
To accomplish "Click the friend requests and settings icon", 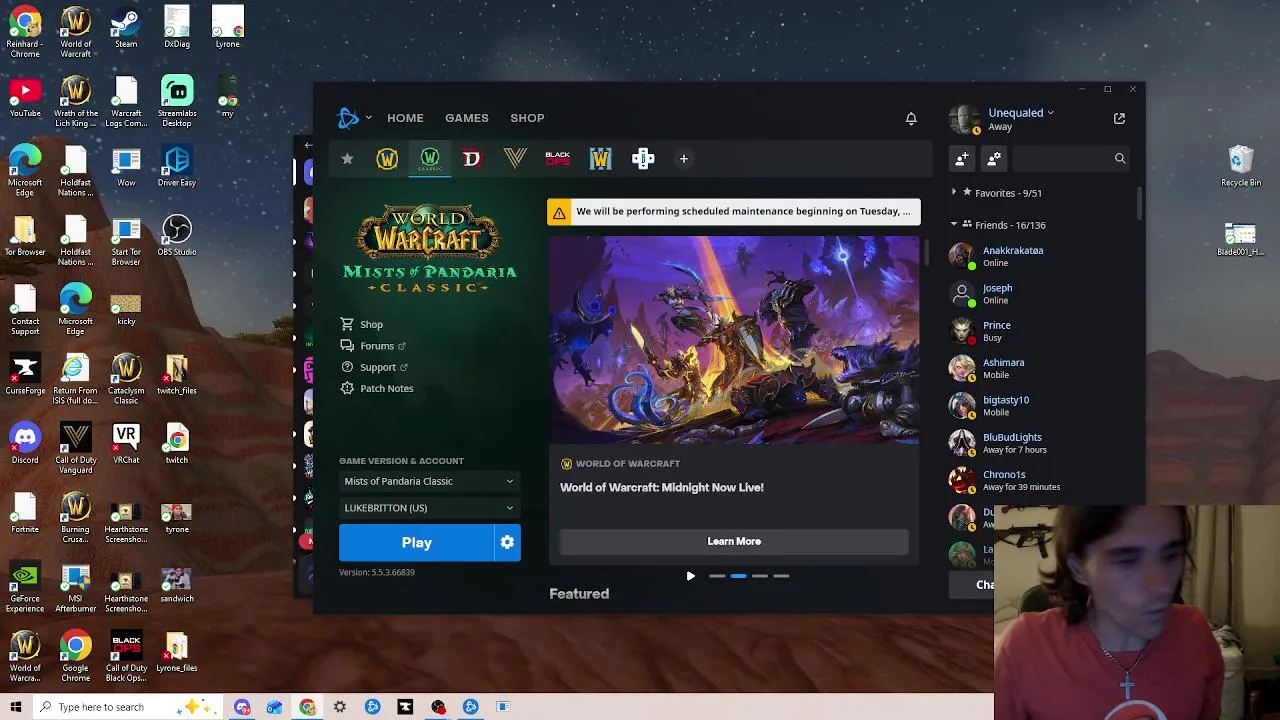I will 994,158.
